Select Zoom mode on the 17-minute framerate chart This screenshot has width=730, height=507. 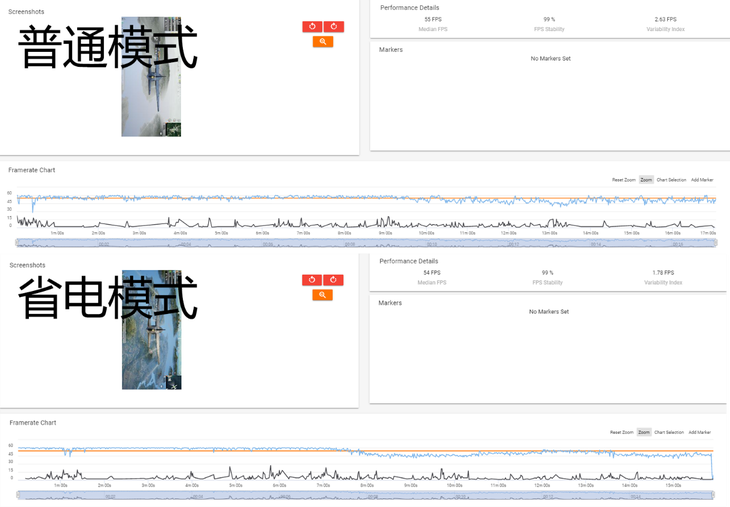646,180
